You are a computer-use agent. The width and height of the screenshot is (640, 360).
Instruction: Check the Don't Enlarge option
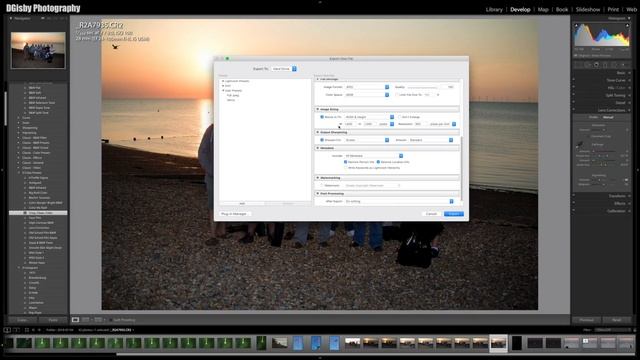point(400,117)
